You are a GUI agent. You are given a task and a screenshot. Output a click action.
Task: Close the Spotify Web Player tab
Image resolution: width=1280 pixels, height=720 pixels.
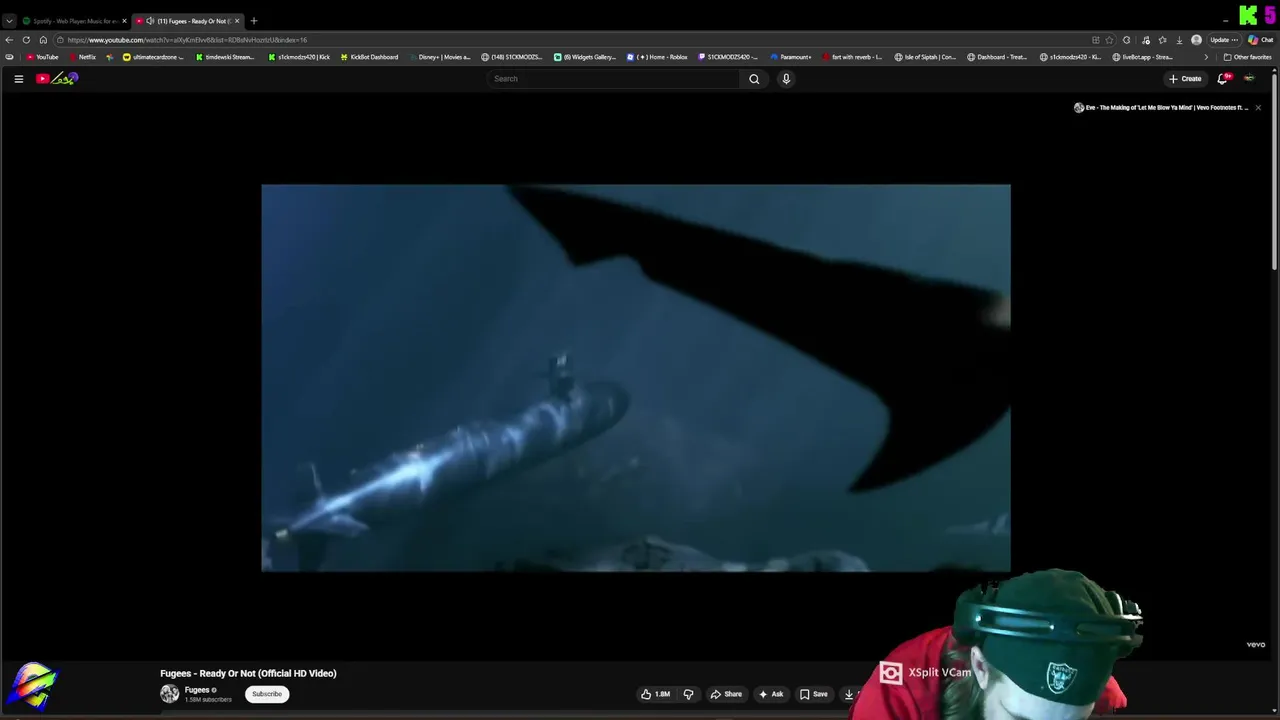(124, 21)
